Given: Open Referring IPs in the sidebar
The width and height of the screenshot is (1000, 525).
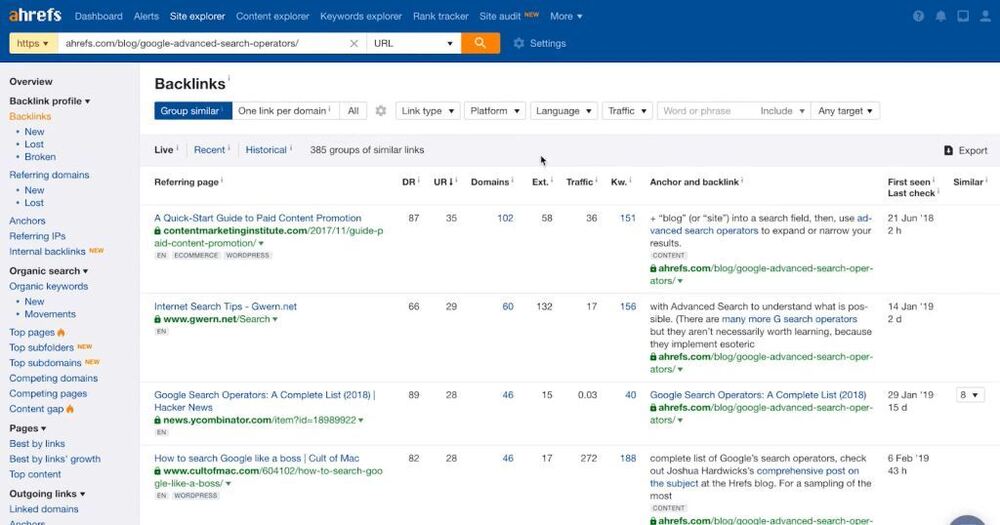Looking at the screenshot, I should point(37,236).
